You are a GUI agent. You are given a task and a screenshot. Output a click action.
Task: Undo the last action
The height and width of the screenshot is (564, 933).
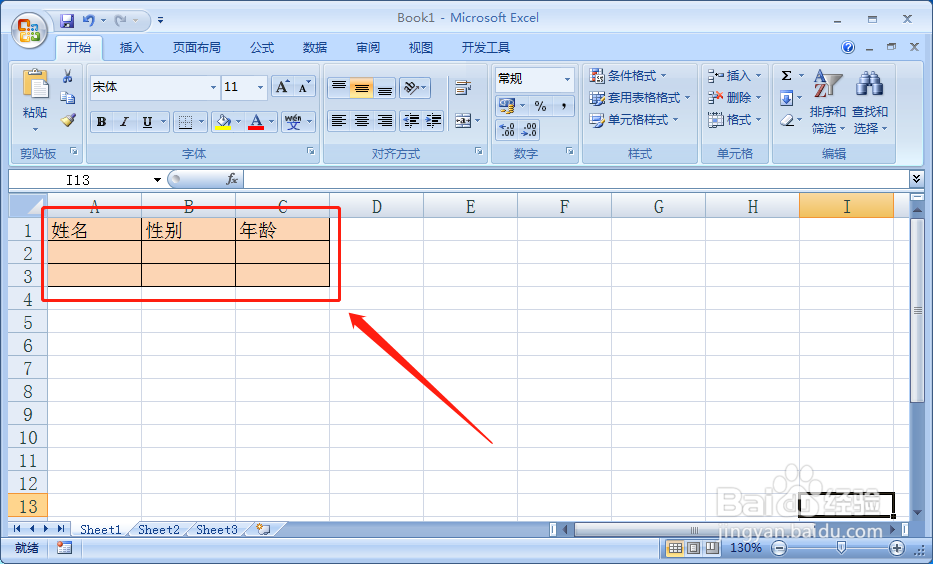89,20
